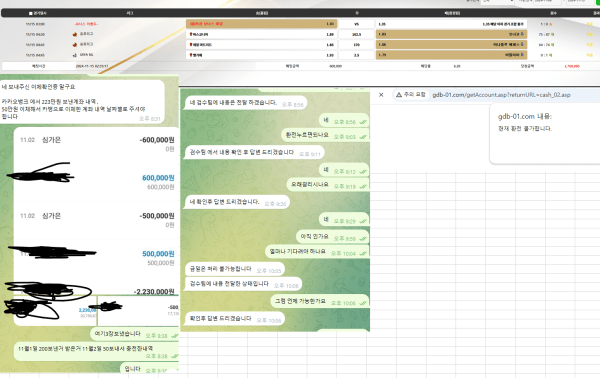Select the alert text 현재 환전 불가합니다

click(525, 129)
